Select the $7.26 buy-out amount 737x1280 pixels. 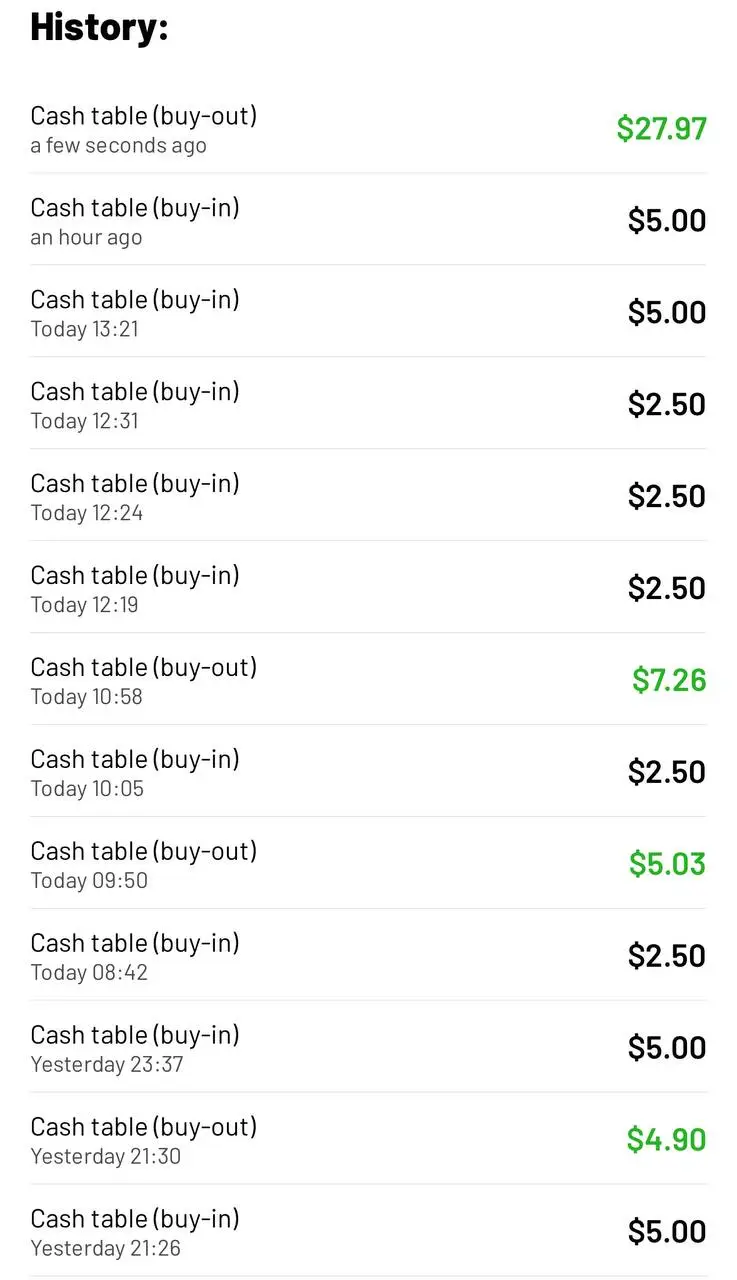tap(669, 680)
